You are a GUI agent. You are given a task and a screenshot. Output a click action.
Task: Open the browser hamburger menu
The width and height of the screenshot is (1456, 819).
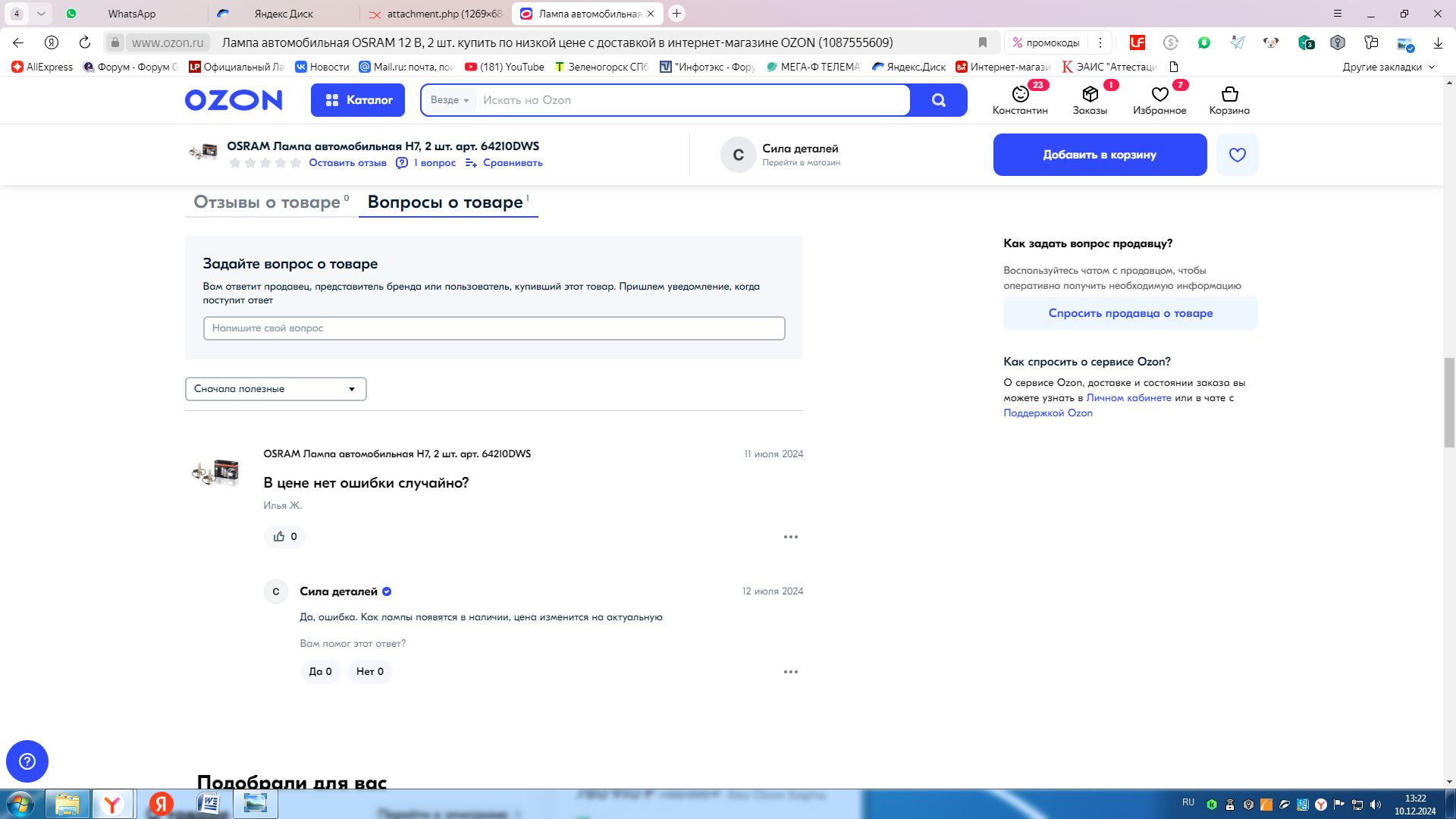pos(1338,14)
